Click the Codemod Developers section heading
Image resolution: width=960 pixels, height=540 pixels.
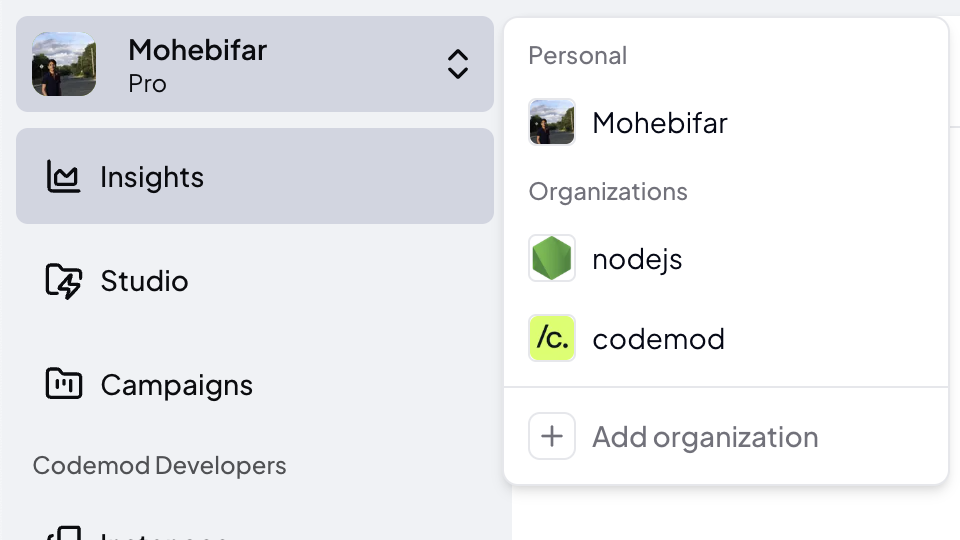click(x=159, y=466)
